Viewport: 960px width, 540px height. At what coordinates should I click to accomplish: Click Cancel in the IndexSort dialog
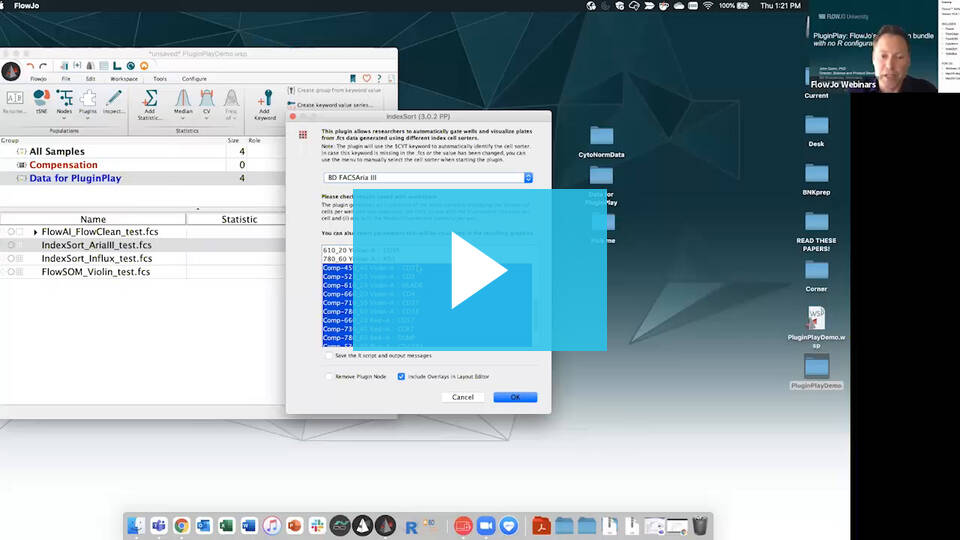(x=463, y=397)
